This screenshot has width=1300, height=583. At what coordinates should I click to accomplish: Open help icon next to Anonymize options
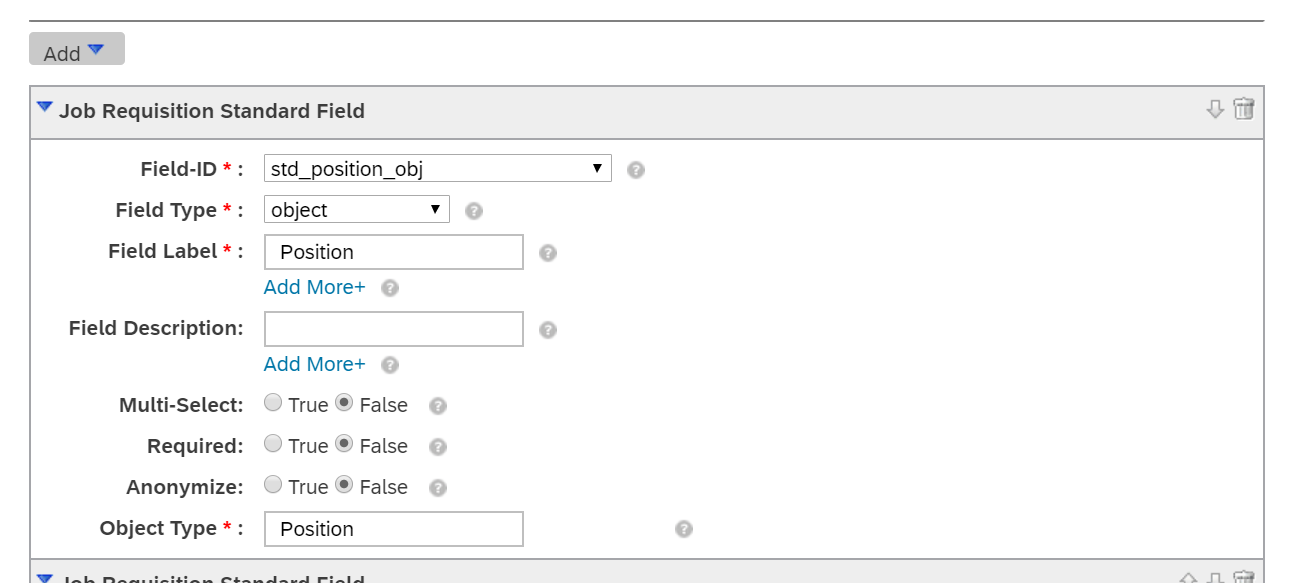click(x=437, y=488)
